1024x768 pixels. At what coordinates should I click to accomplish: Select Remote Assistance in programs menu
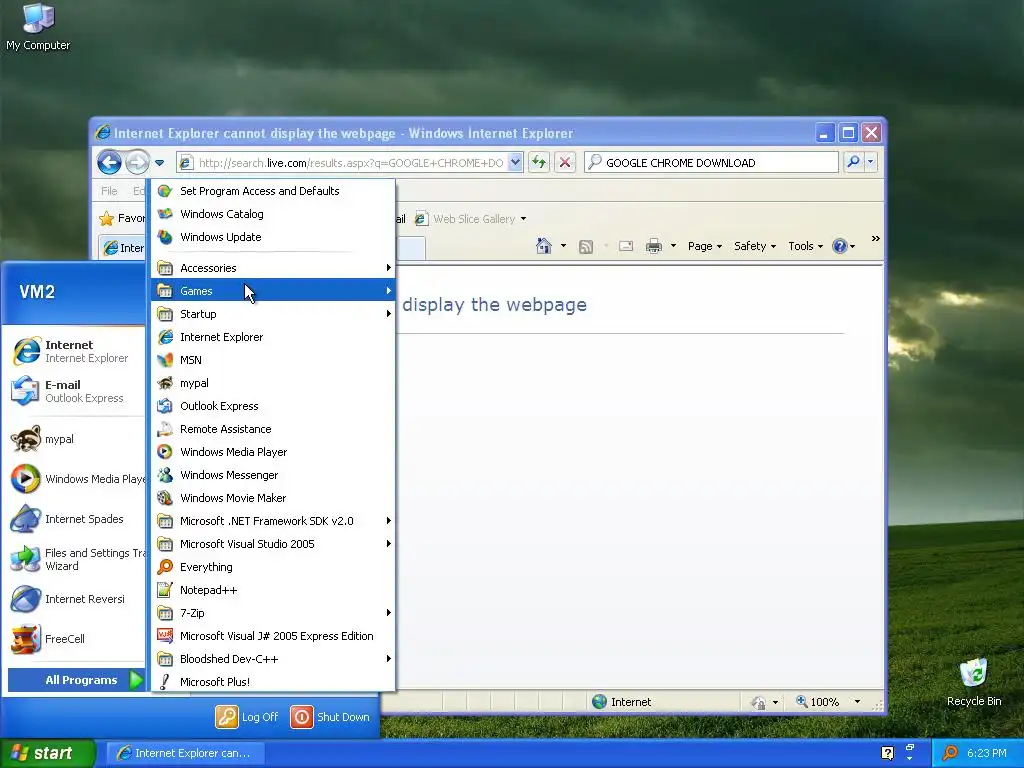pyautogui.click(x=273, y=429)
